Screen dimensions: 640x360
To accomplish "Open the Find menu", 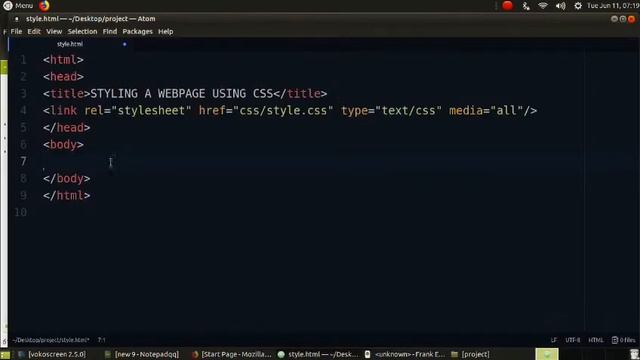I will point(110,31).
